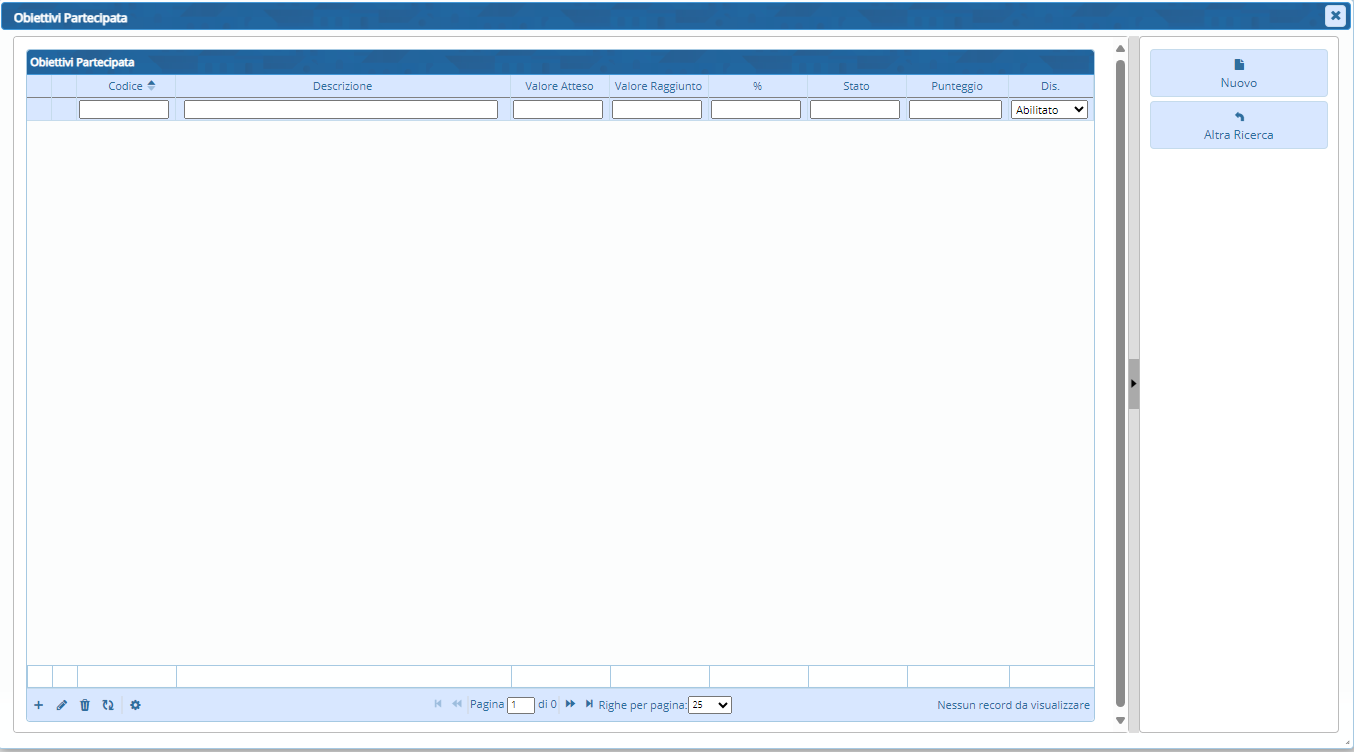1354x752 pixels.
Task: Sort by the Descrizione column header
Action: point(342,86)
